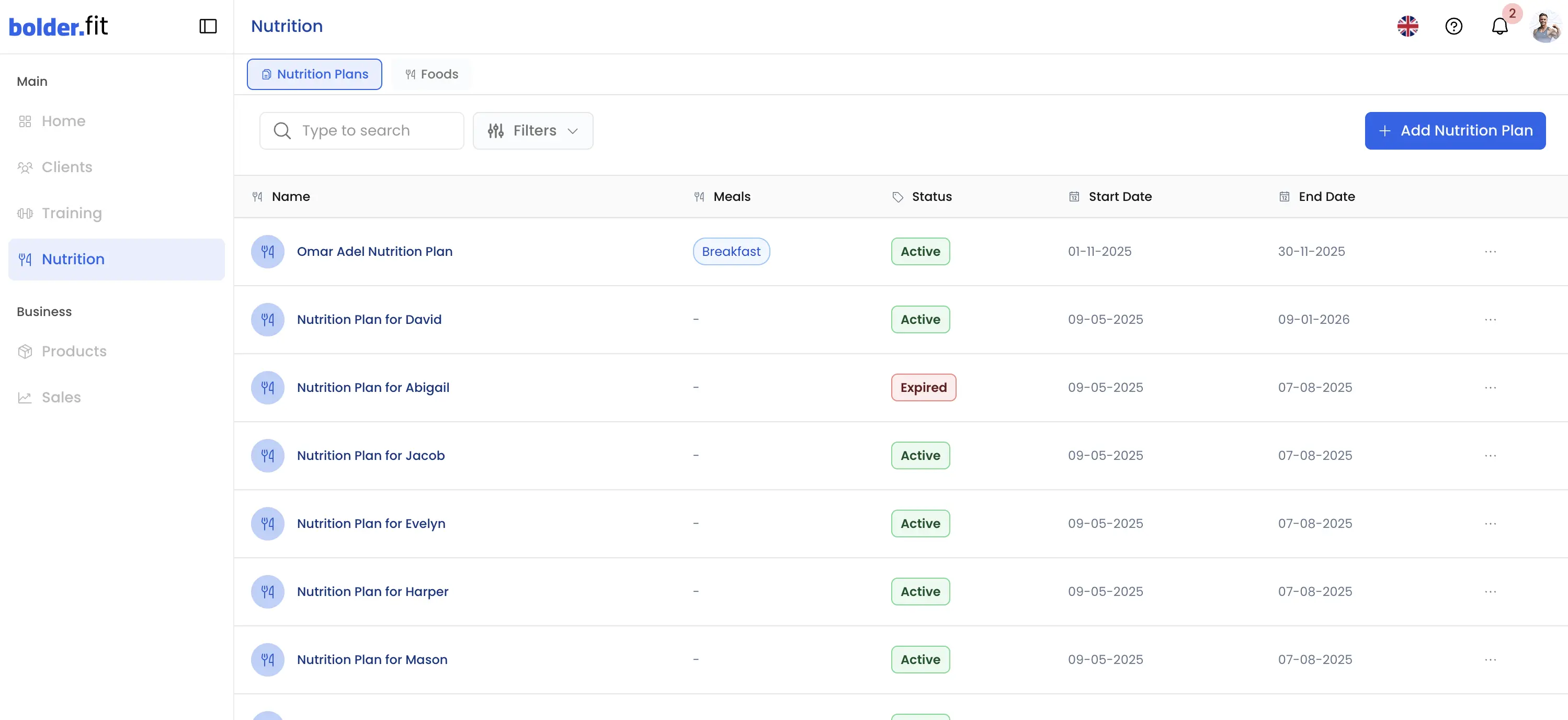Expand the Filters dropdown

(x=532, y=130)
